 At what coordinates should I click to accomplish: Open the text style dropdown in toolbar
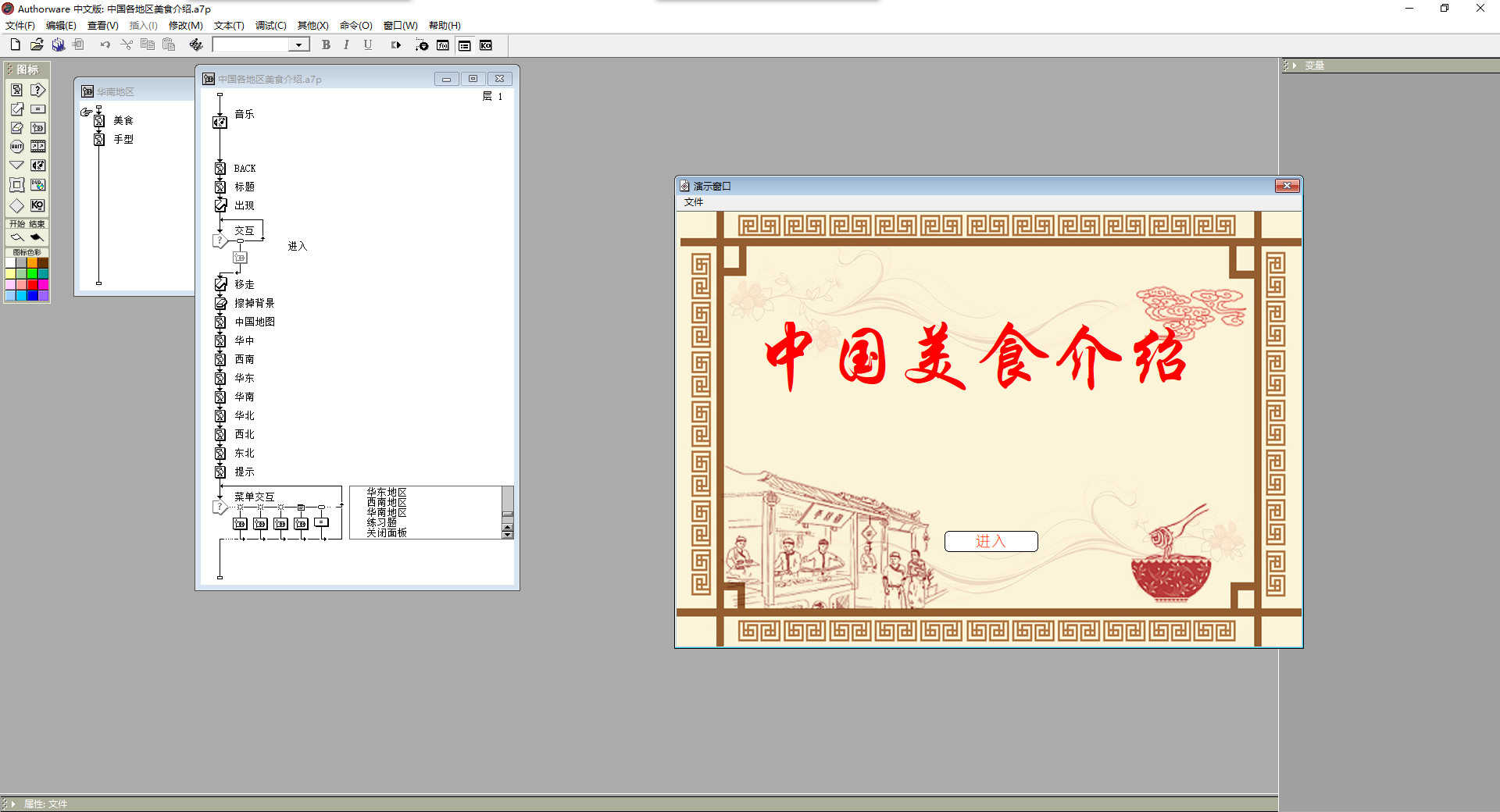[x=298, y=45]
